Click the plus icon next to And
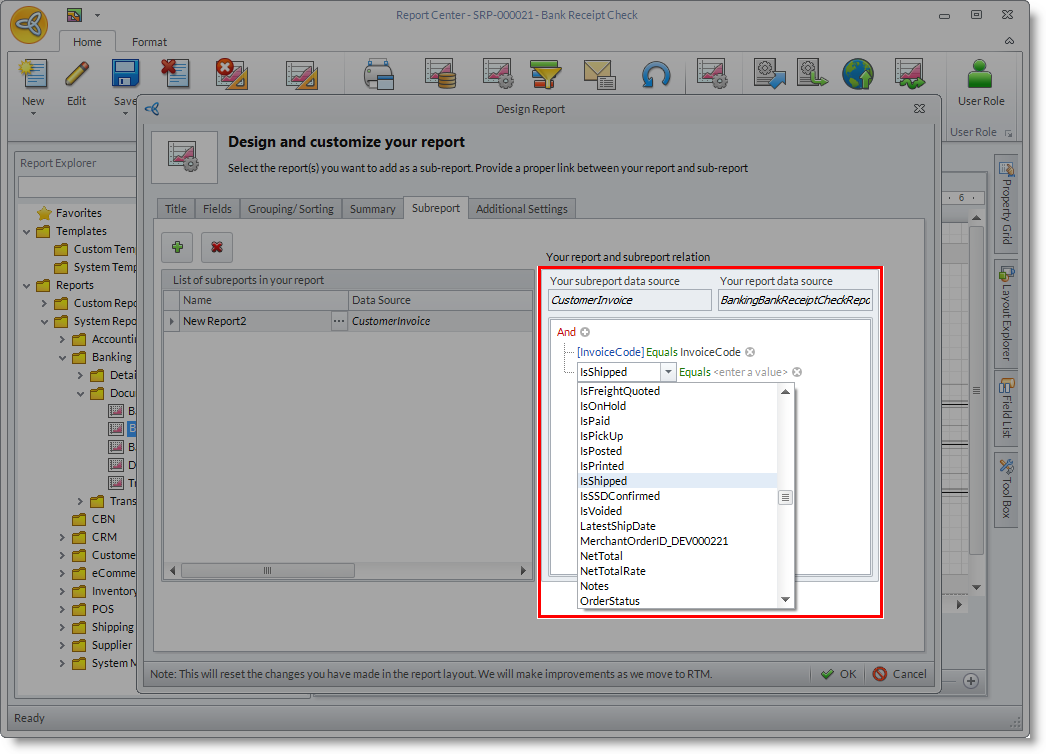 click(x=586, y=332)
